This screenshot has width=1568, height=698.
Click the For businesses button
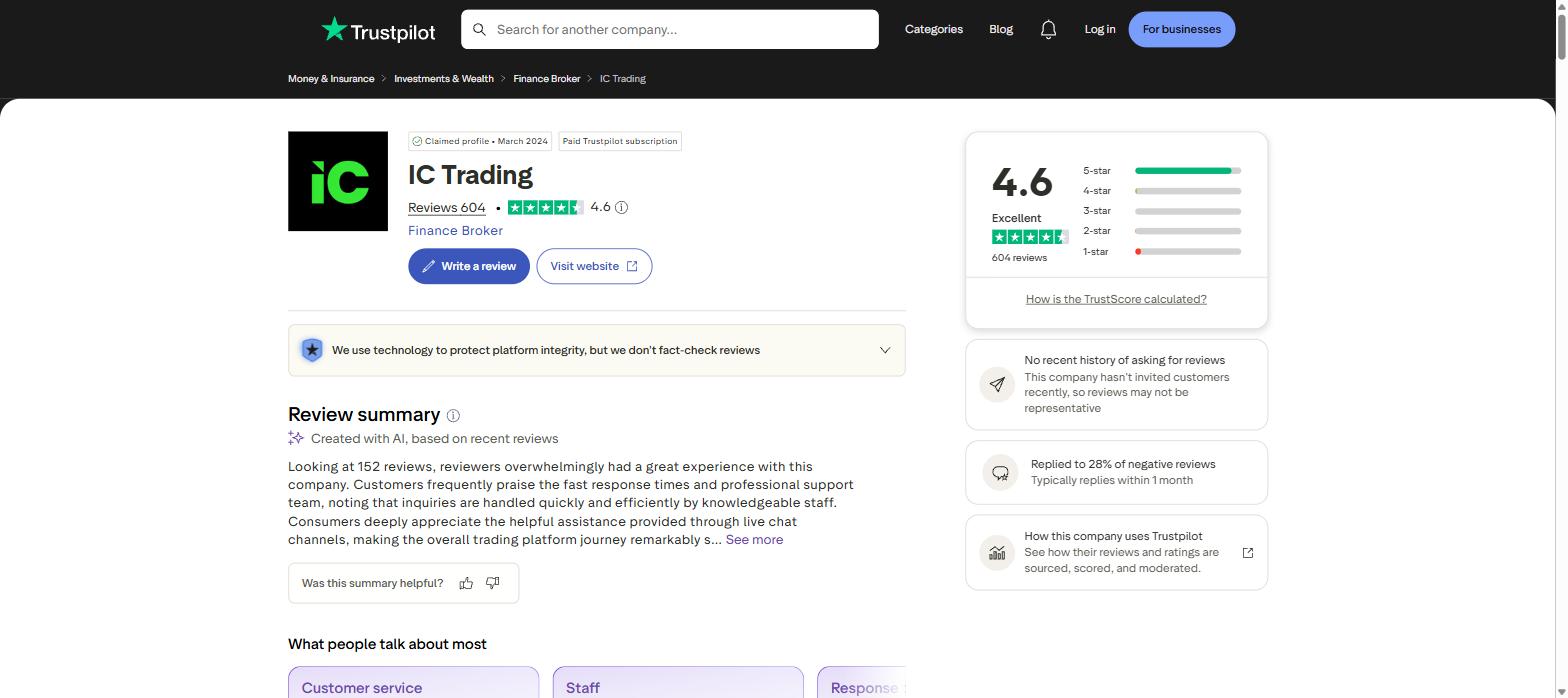tap(1182, 29)
